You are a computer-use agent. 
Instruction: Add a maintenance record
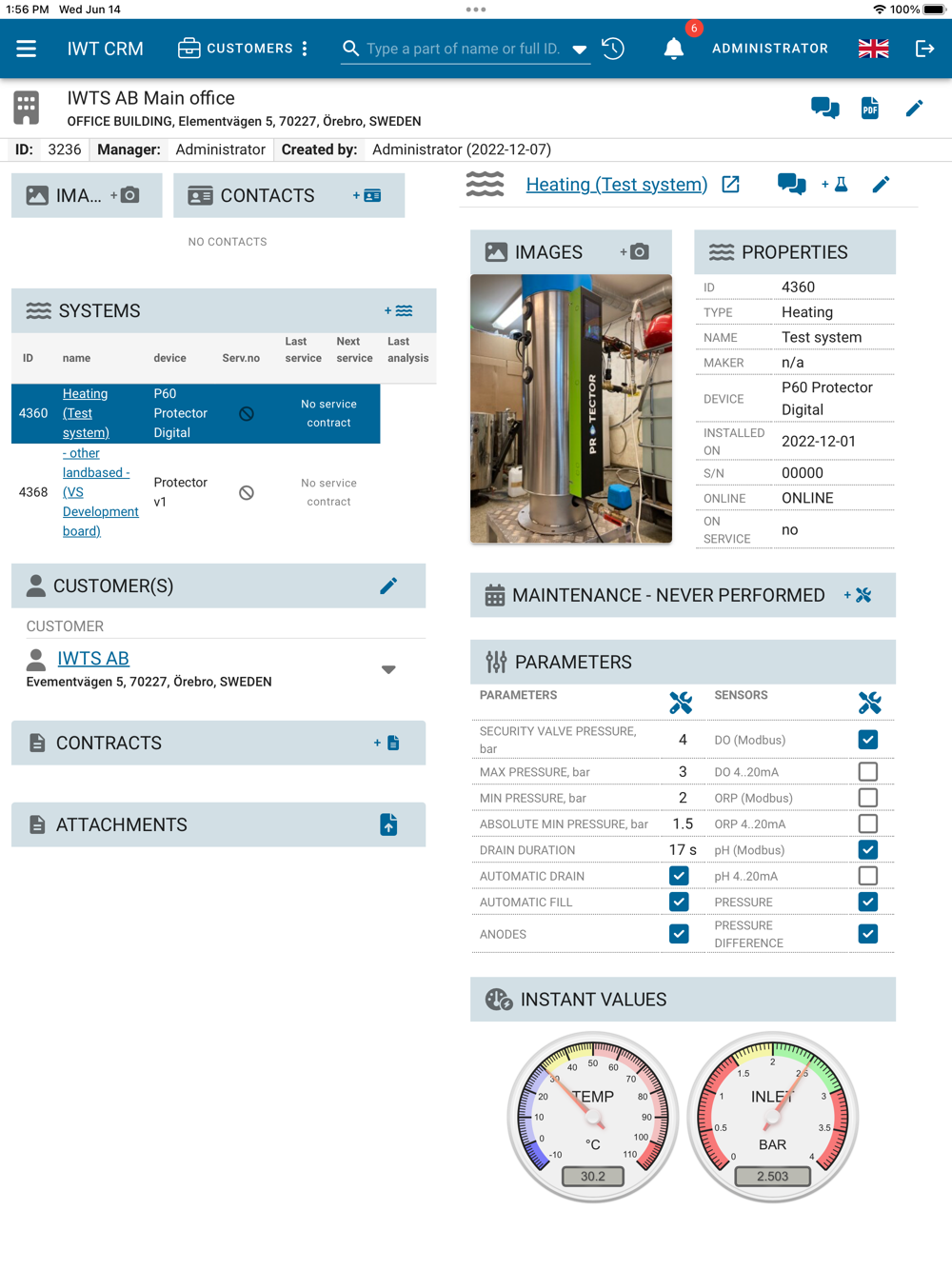(859, 595)
